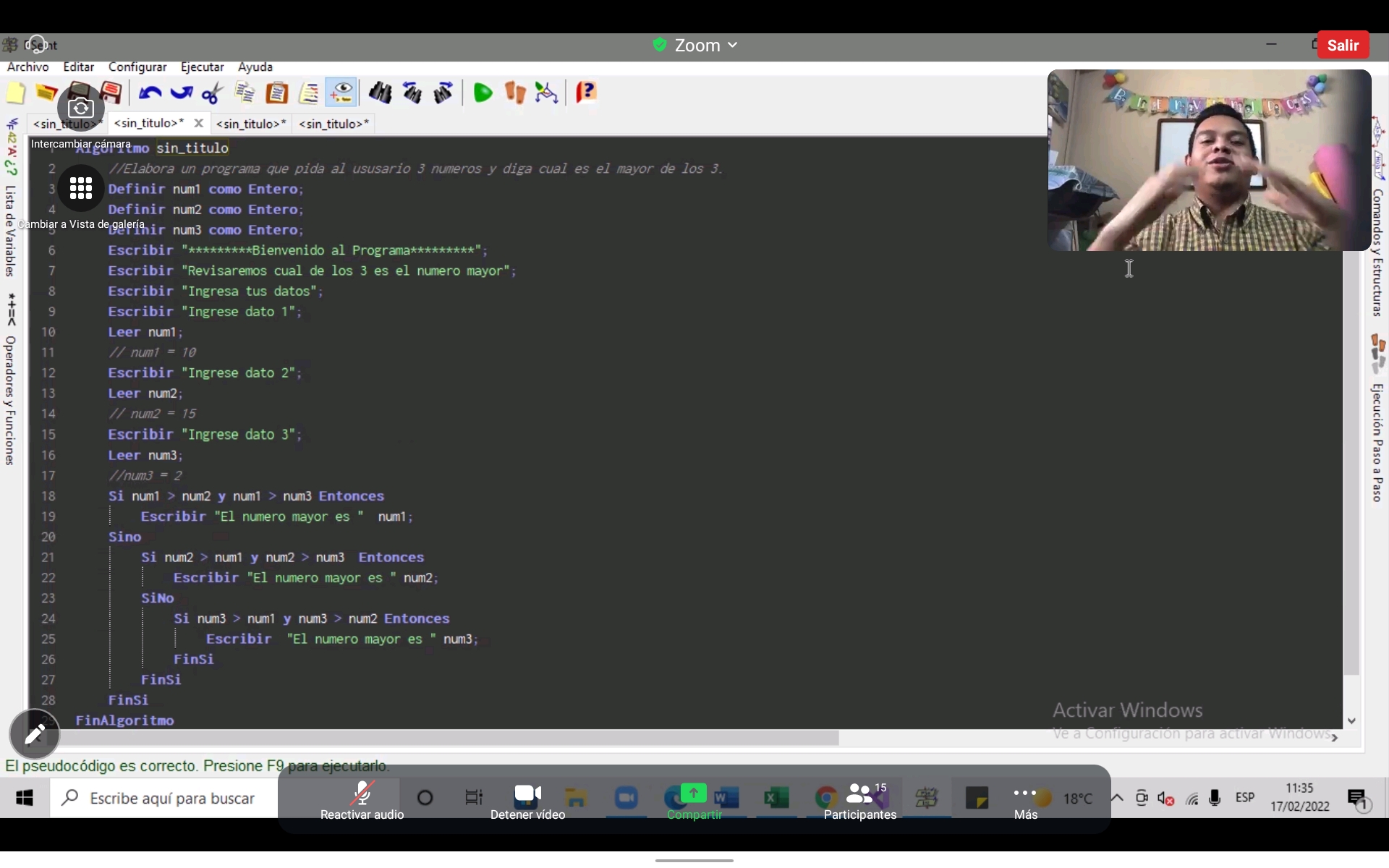Click the red Save As floppy icon
This screenshot has width=1389, height=868.
point(111,93)
